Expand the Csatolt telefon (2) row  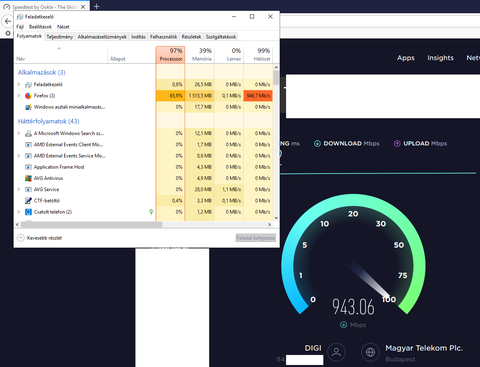pyautogui.click(x=19, y=212)
